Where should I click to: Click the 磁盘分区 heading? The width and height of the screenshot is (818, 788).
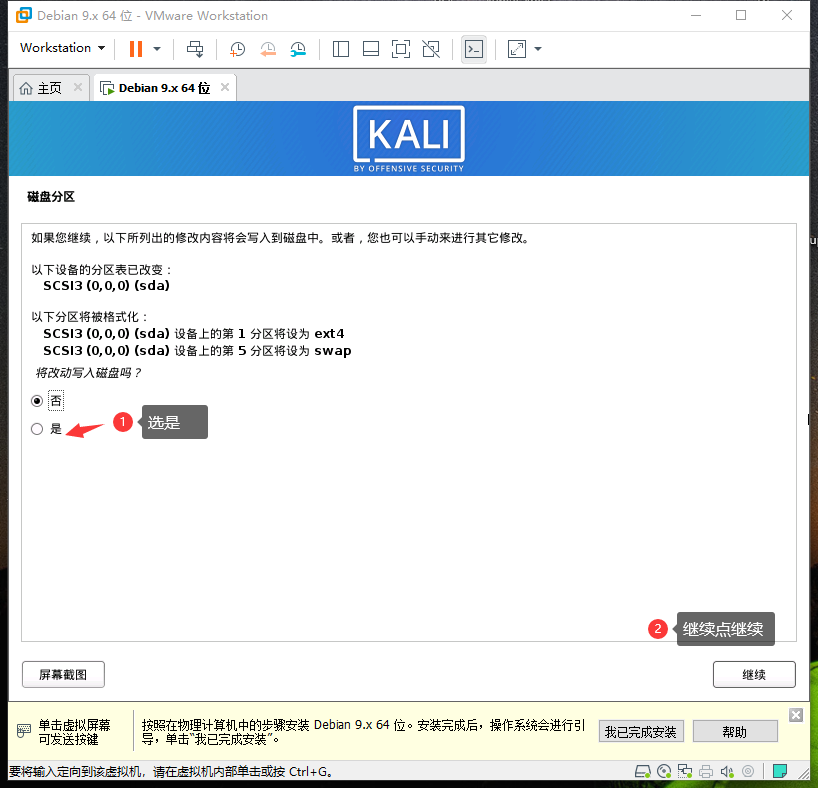coord(51,197)
